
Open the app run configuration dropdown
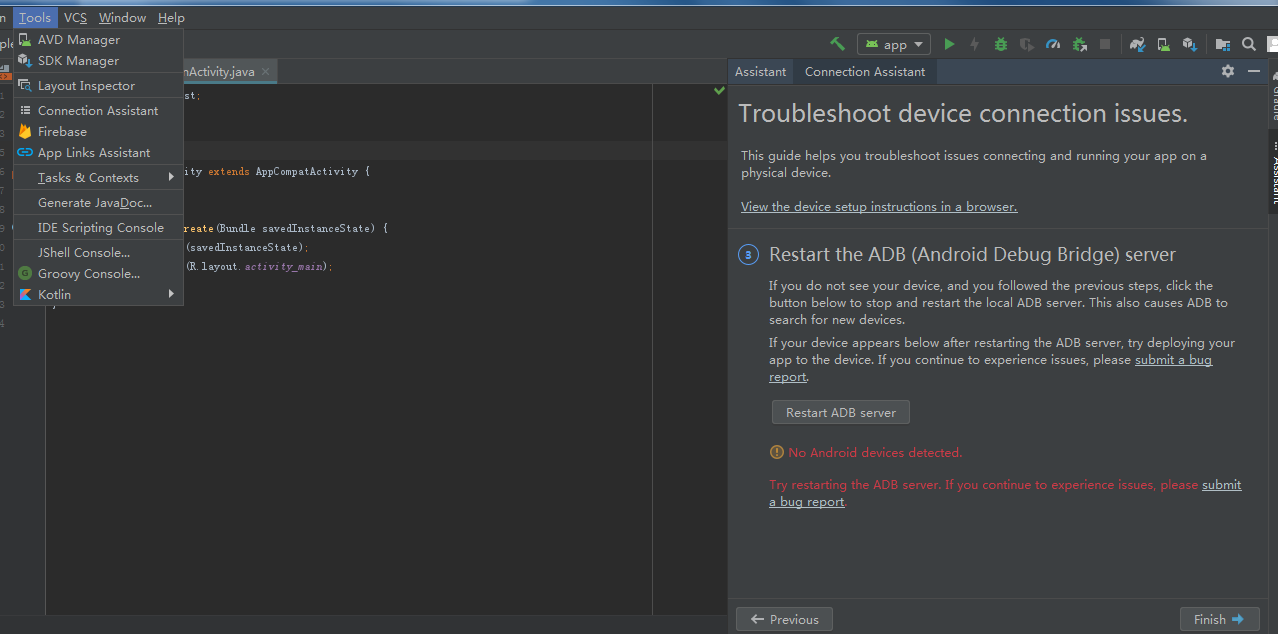[894, 44]
